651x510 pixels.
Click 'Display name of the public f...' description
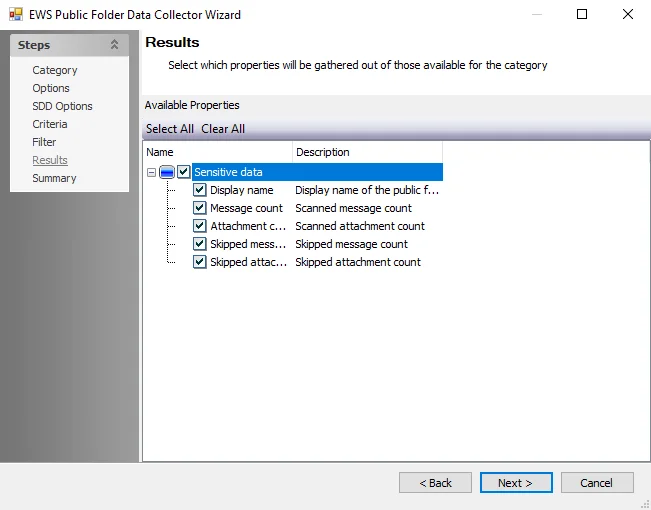pyautogui.click(x=367, y=190)
